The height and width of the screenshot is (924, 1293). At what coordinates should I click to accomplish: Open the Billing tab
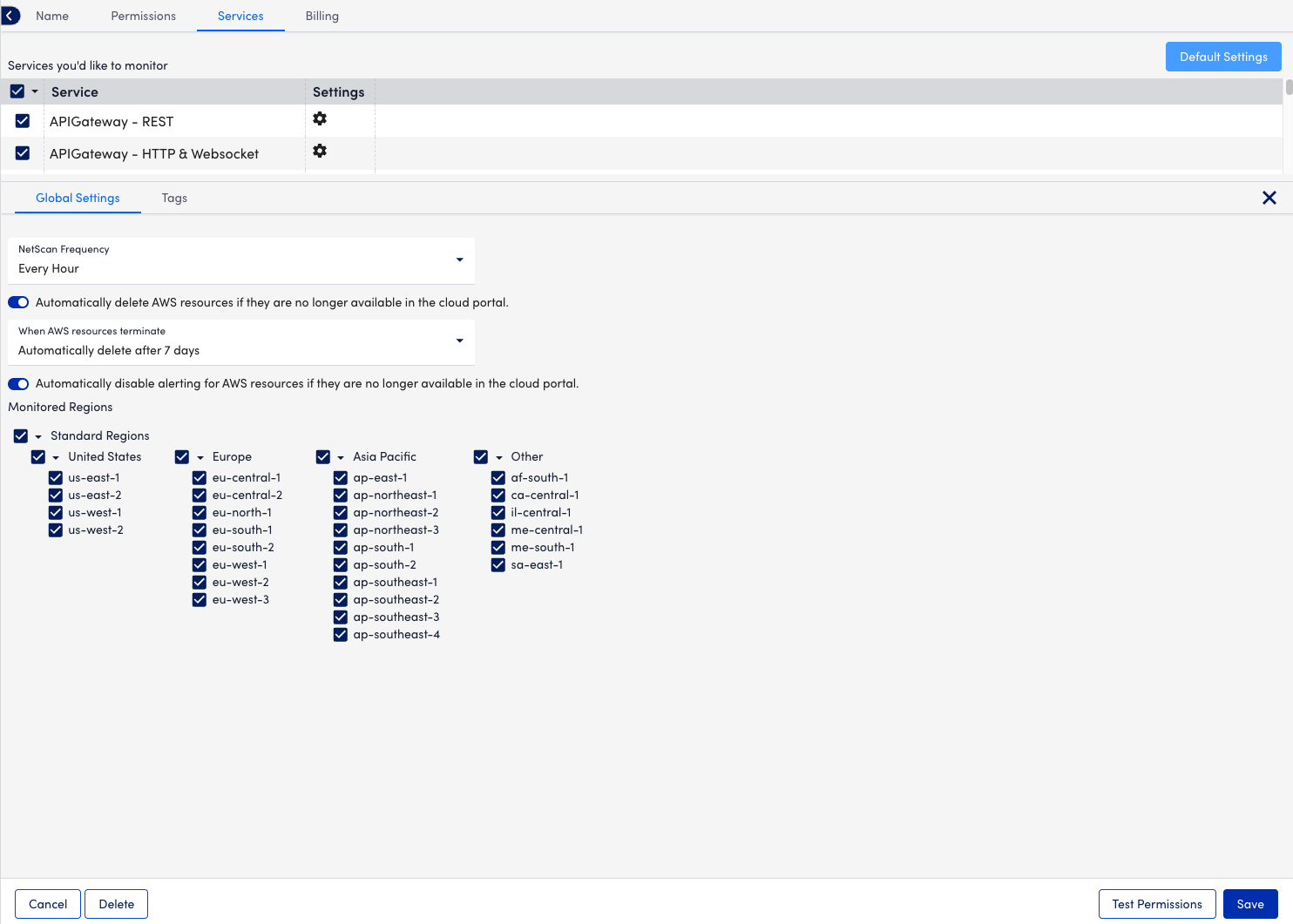click(322, 16)
